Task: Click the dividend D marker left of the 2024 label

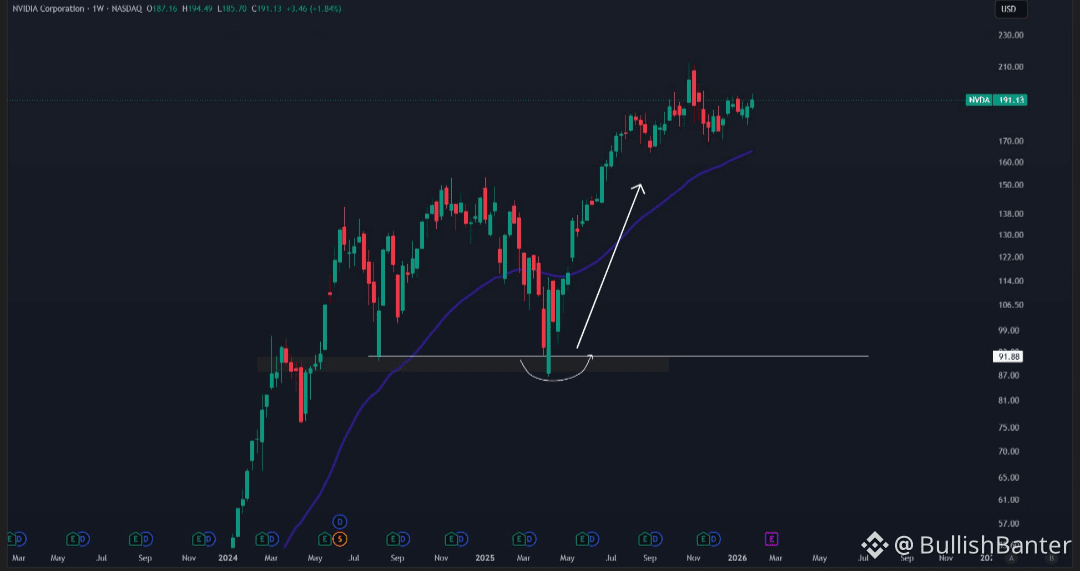Action: point(209,539)
